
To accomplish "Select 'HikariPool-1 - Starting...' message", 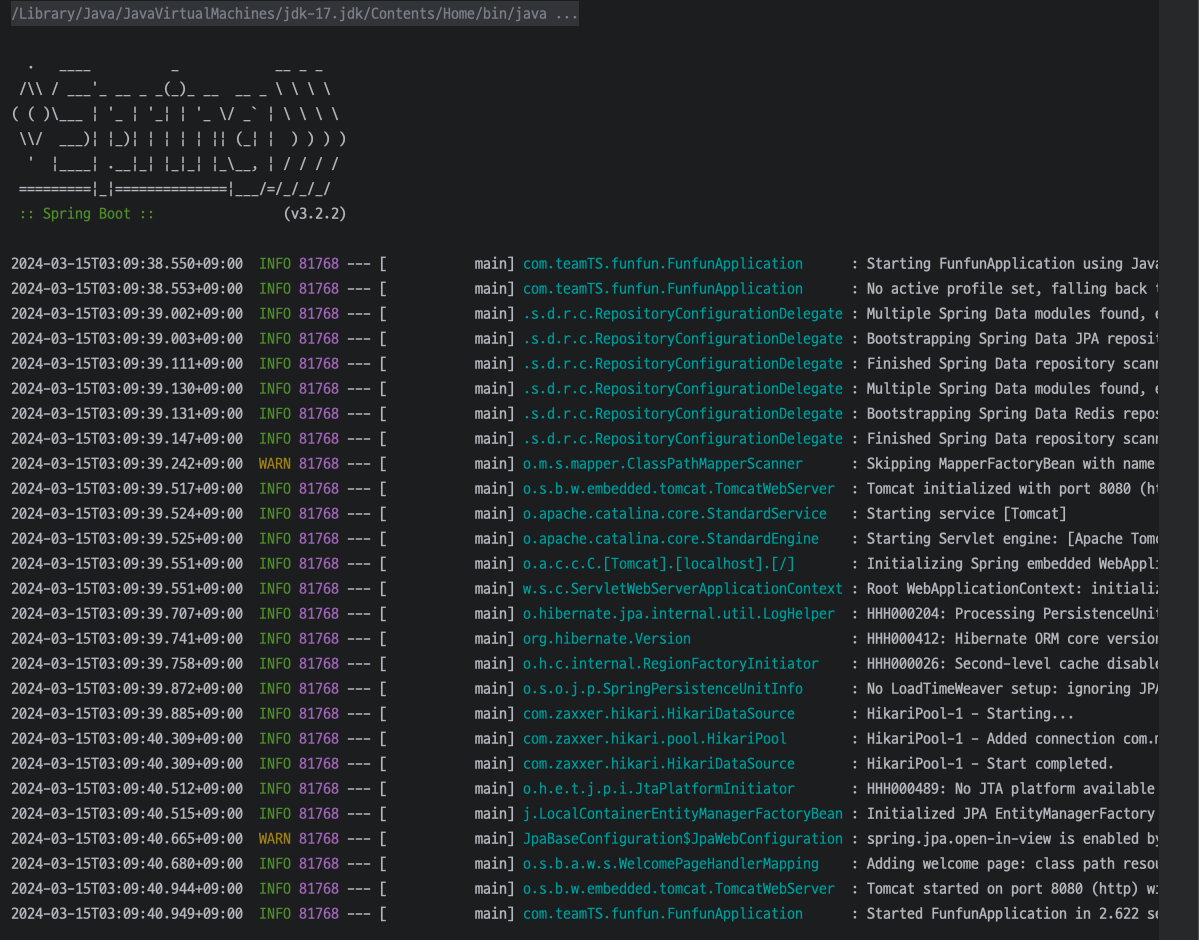I will pos(970,714).
